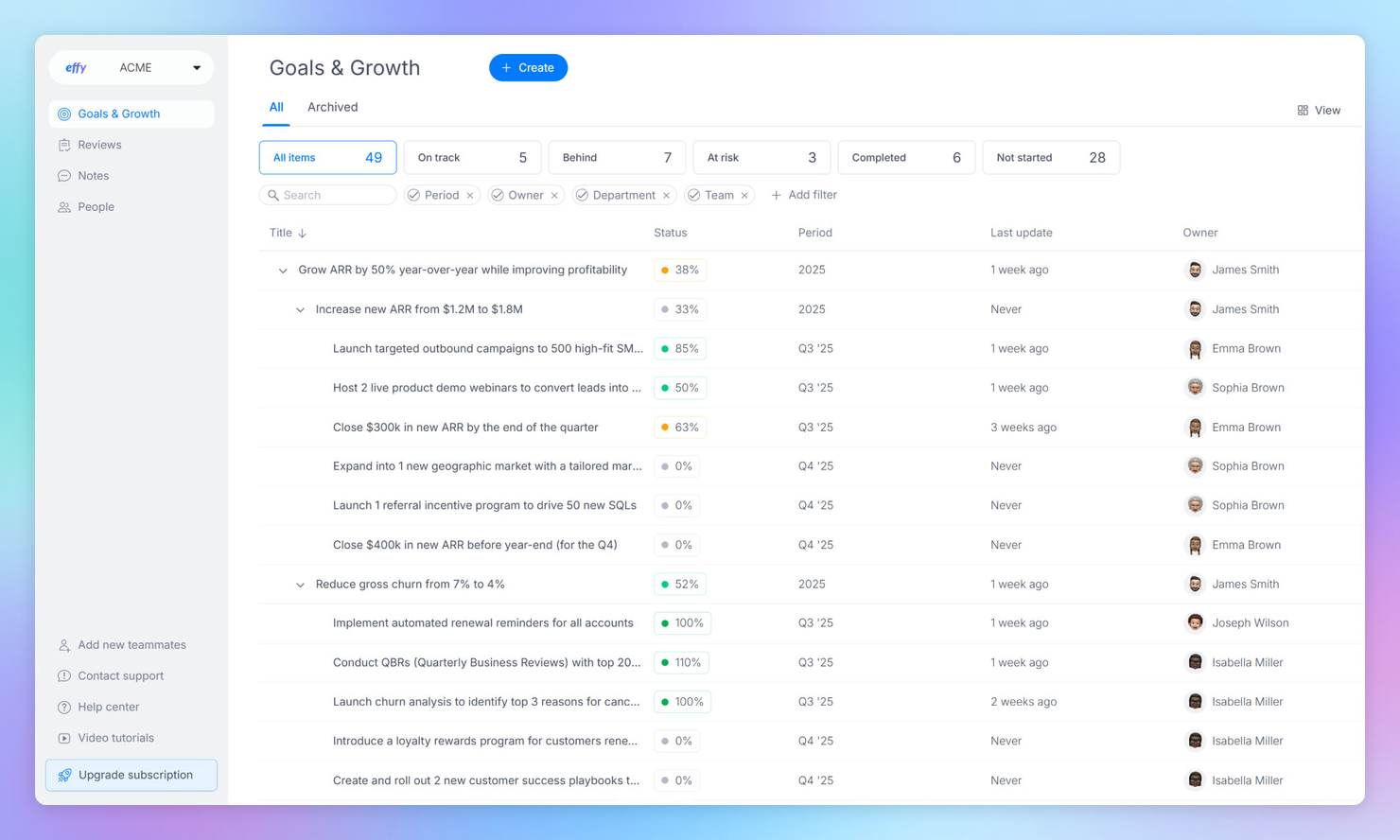This screenshot has width=1400, height=840.
Task: Select the Not started filter card
Action: (x=1051, y=158)
